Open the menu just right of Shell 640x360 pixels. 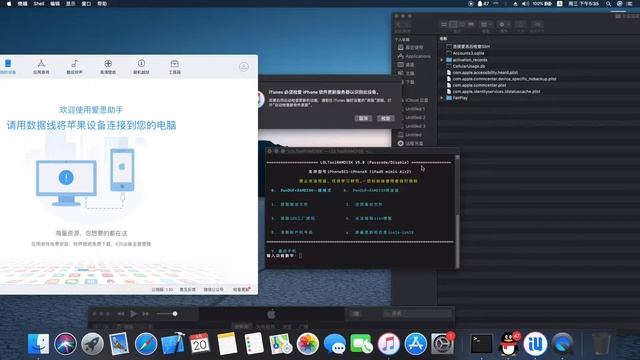tap(55, 4)
